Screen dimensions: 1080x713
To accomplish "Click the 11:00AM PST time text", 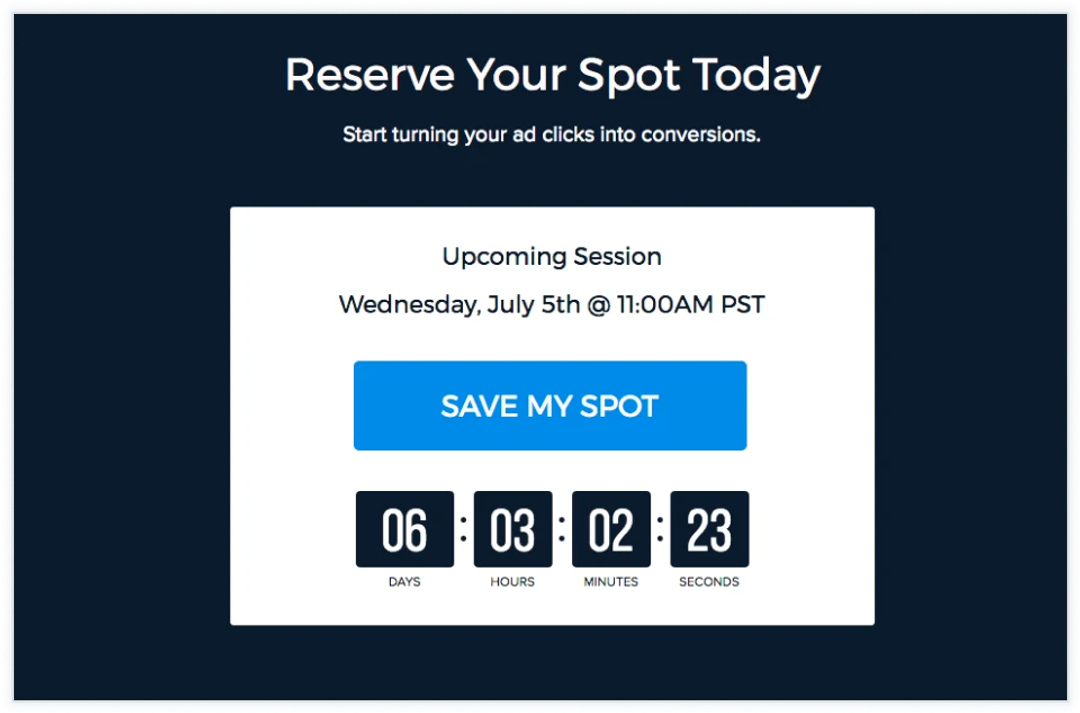I will click(x=690, y=304).
